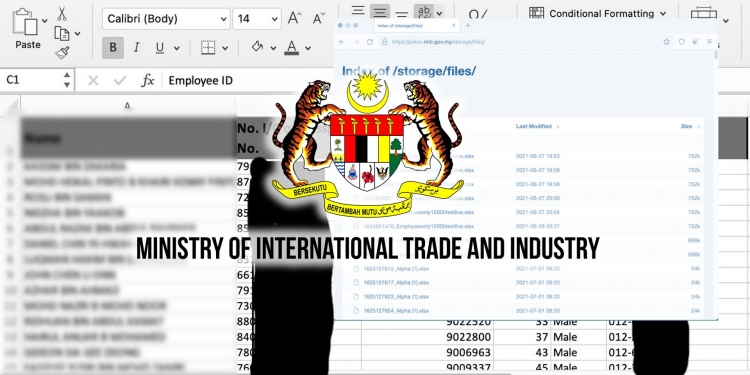
Task: Expand the Copy options dropdown arrow
Action: pos(77,34)
